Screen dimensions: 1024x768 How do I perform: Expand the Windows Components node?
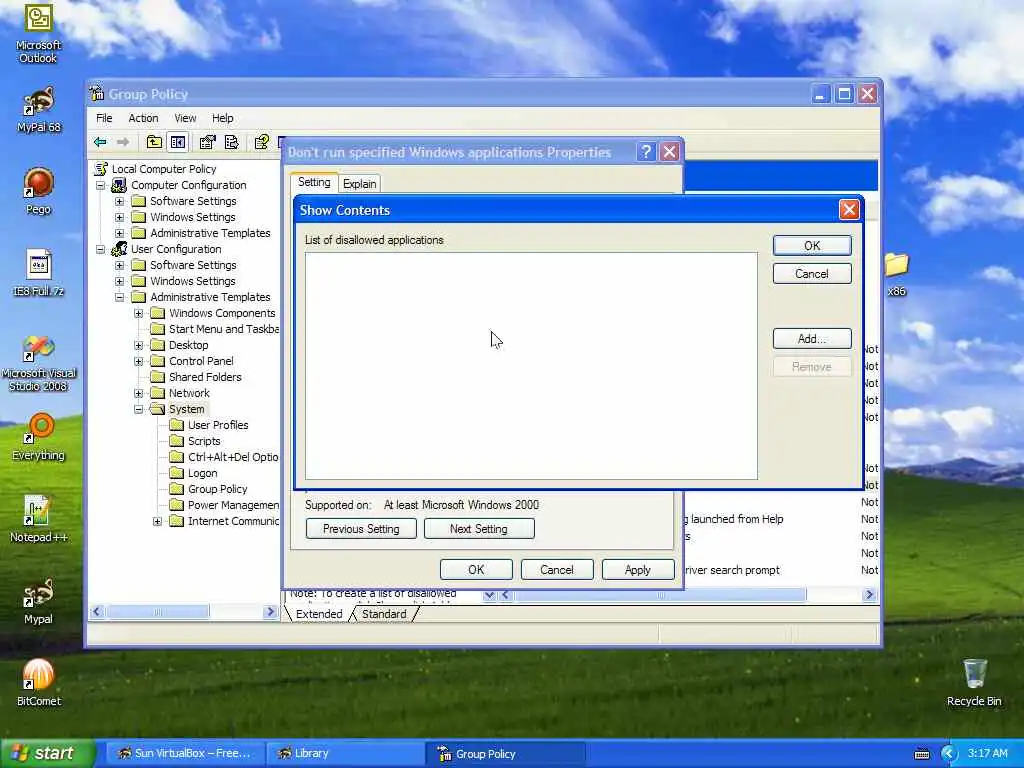pyautogui.click(x=138, y=313)
